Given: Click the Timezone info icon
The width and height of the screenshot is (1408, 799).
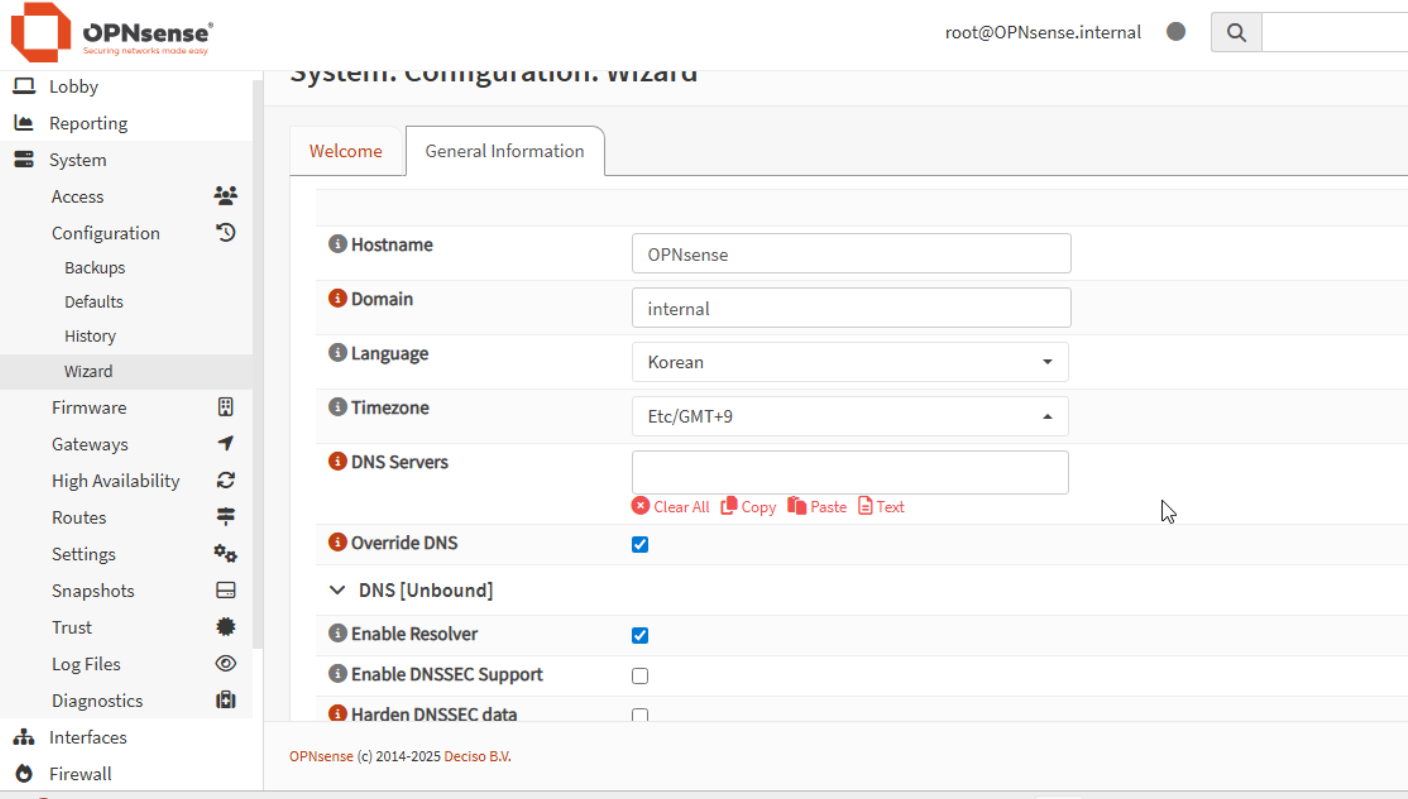Looking at the screenshot, I should click(338, 407).
